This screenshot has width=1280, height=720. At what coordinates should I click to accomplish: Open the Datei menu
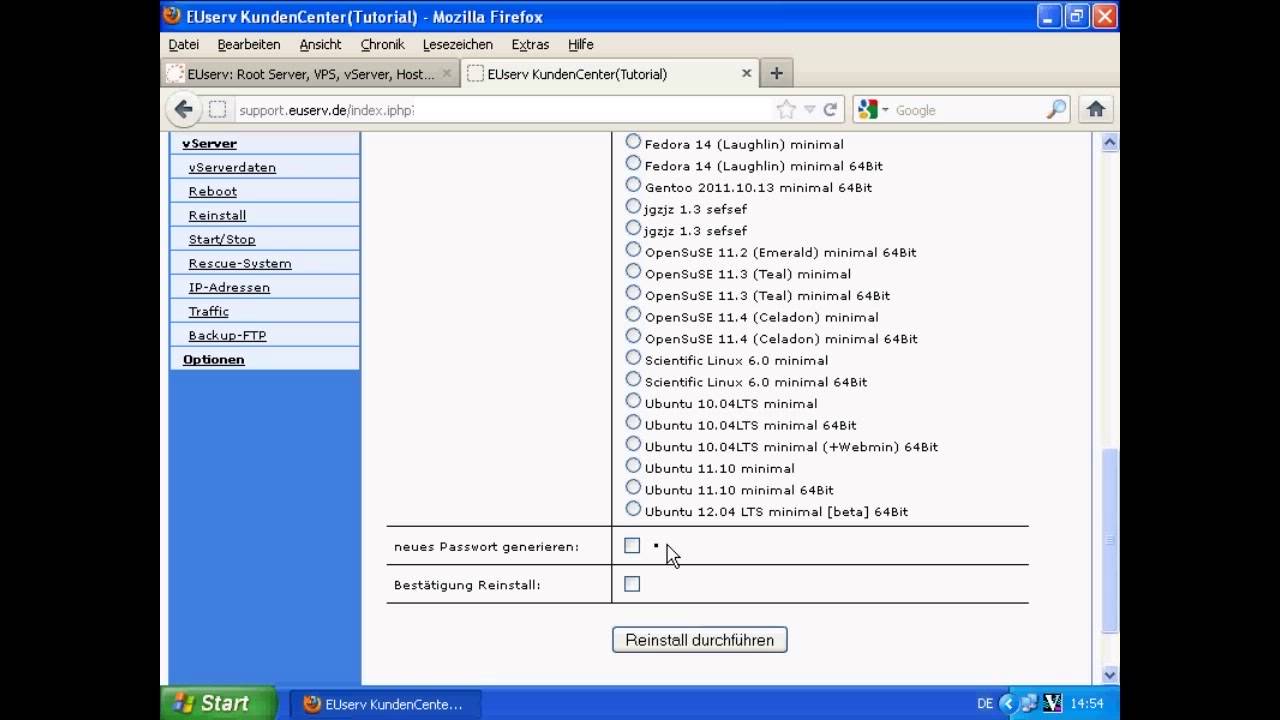(x=184, y=44)
